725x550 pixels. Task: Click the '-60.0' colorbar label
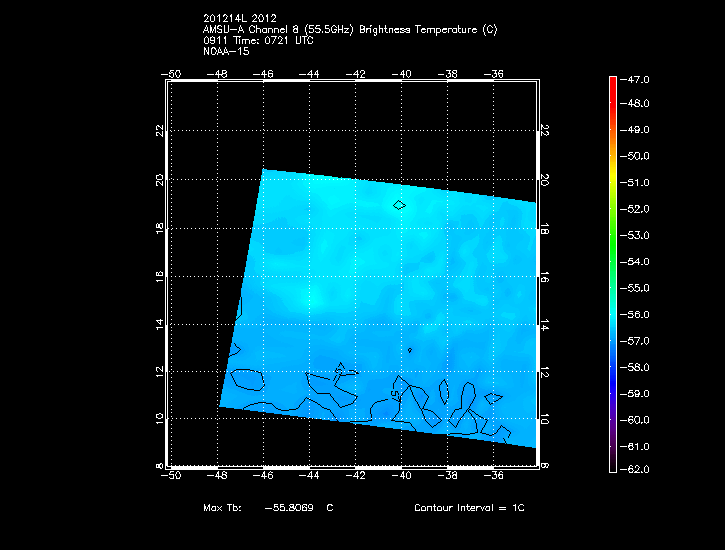coord(634,420)
